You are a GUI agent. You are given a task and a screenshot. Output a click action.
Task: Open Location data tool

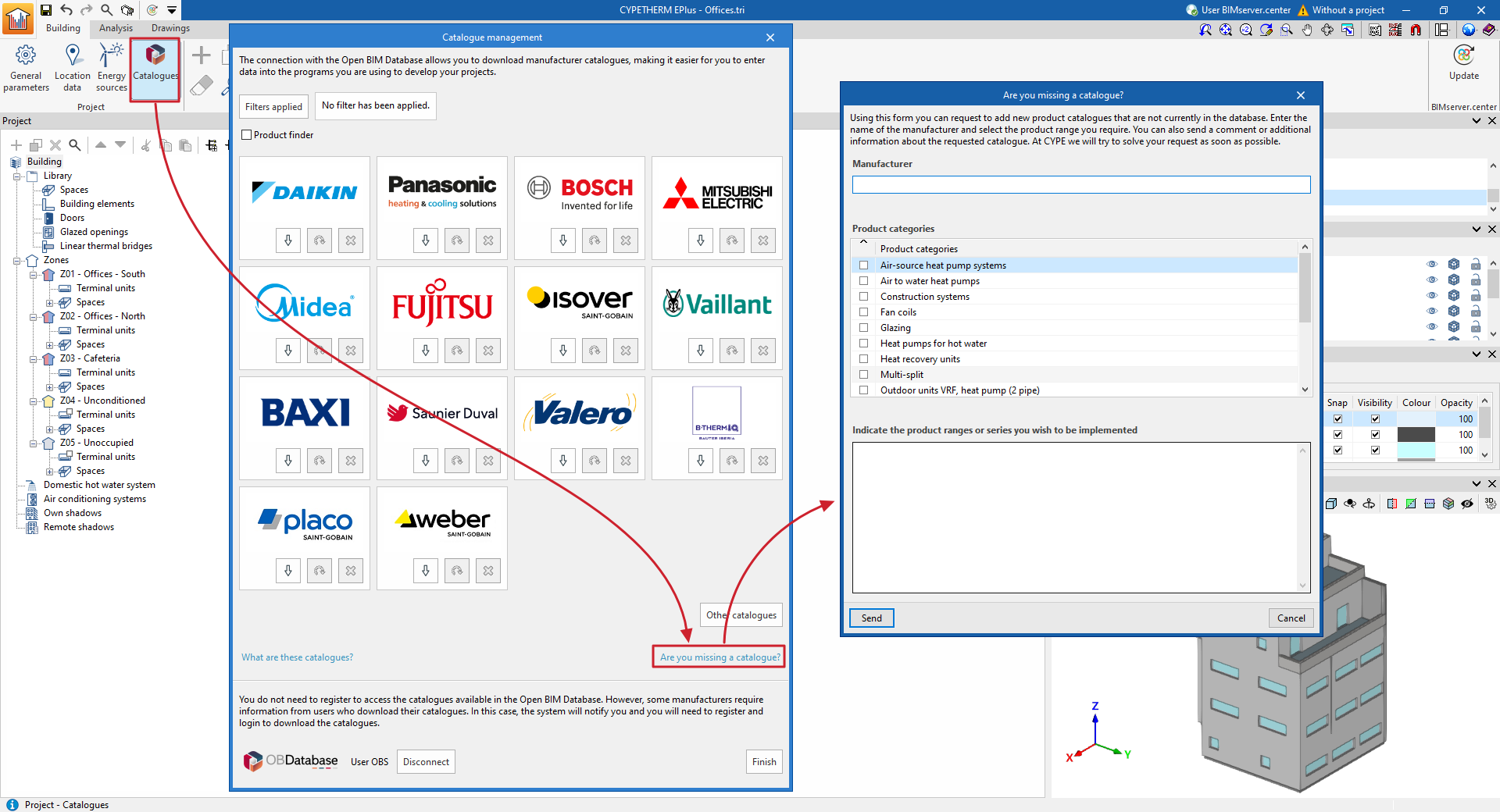(72, 67)
